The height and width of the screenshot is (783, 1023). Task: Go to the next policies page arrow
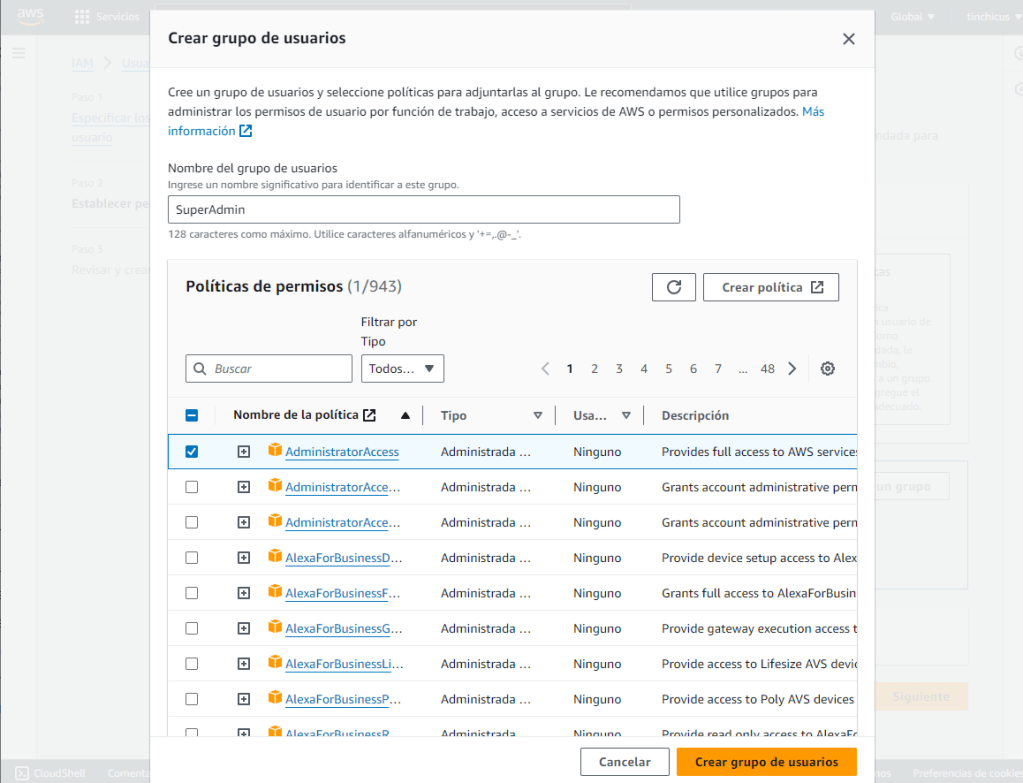[792, 369]
